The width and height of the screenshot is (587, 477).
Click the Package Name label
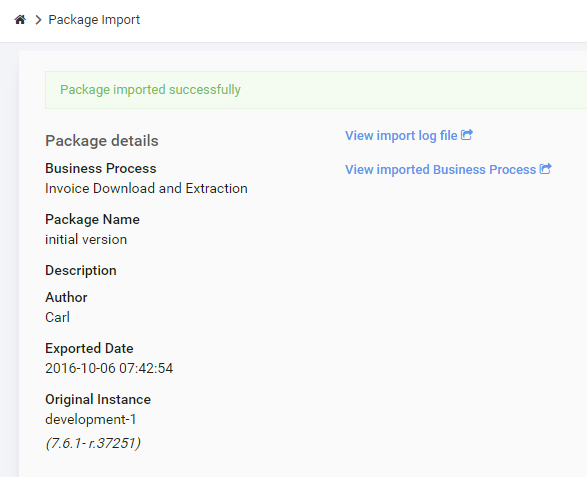tap(92, 219)
